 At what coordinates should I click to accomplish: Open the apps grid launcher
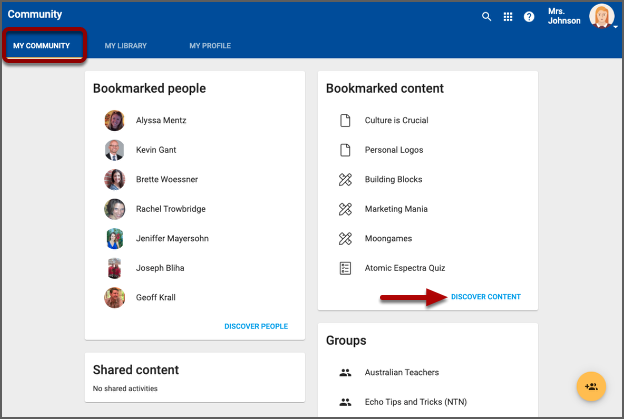(x=508, y=17)
